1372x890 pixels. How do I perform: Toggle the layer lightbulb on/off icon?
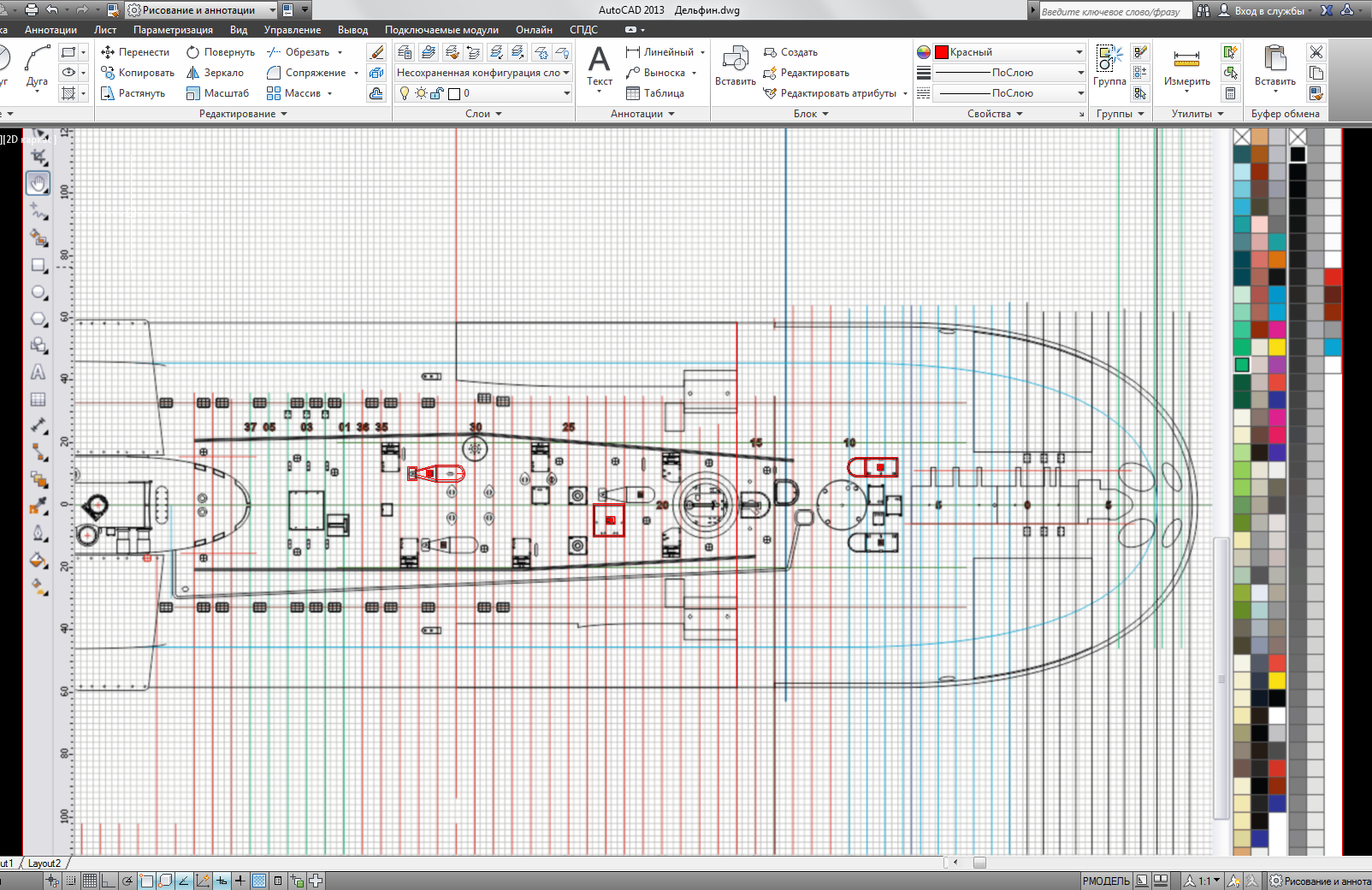[405, 93]
